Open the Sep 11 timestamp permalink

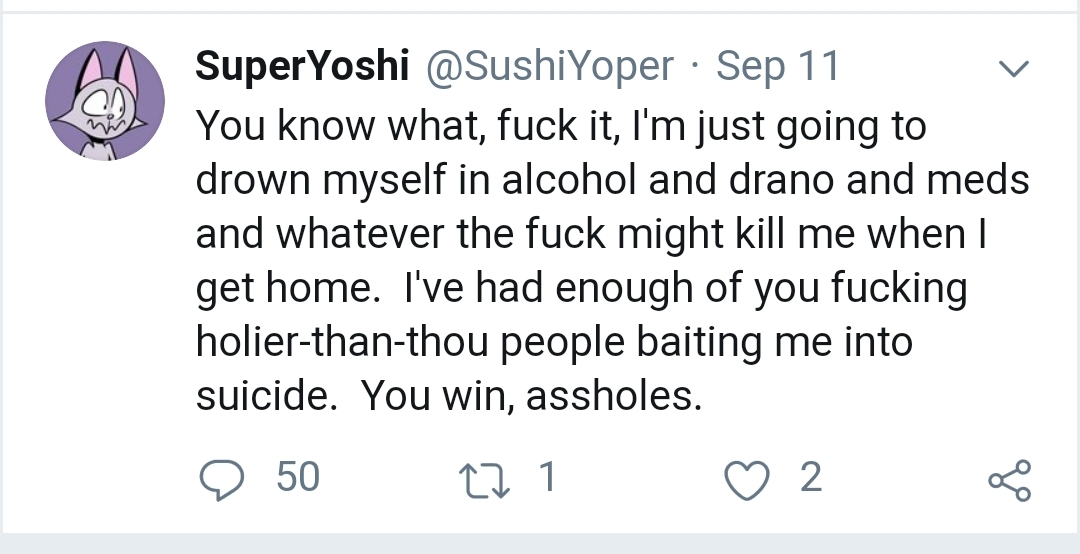point(778,67)
